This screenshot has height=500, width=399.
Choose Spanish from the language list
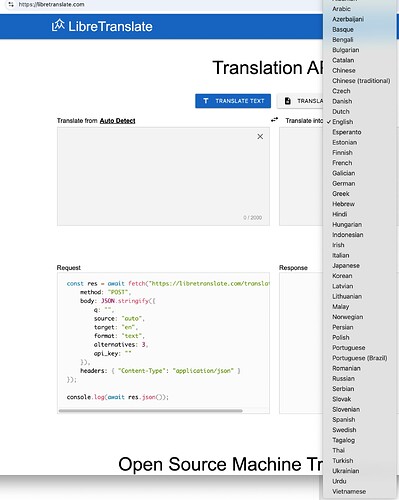(x=343, y=419)
